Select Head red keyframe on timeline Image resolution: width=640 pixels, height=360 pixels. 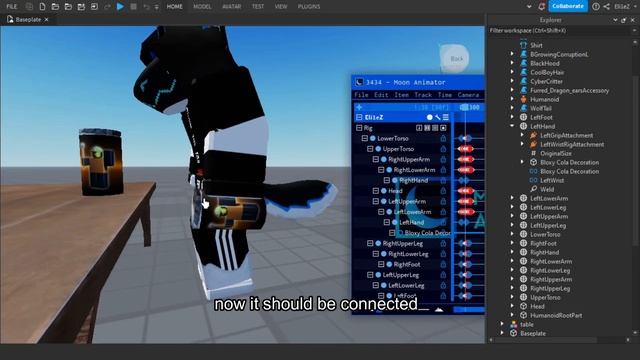(465, 191)
